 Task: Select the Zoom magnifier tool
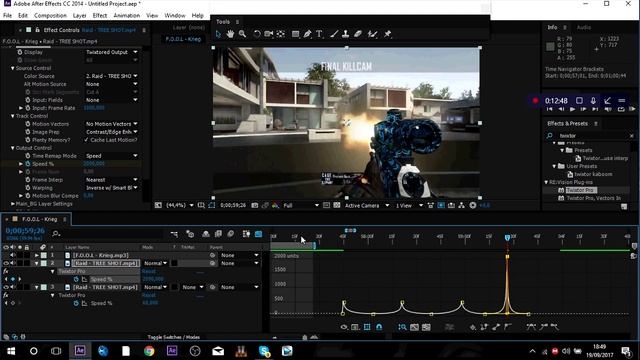(x=242, y=34)
